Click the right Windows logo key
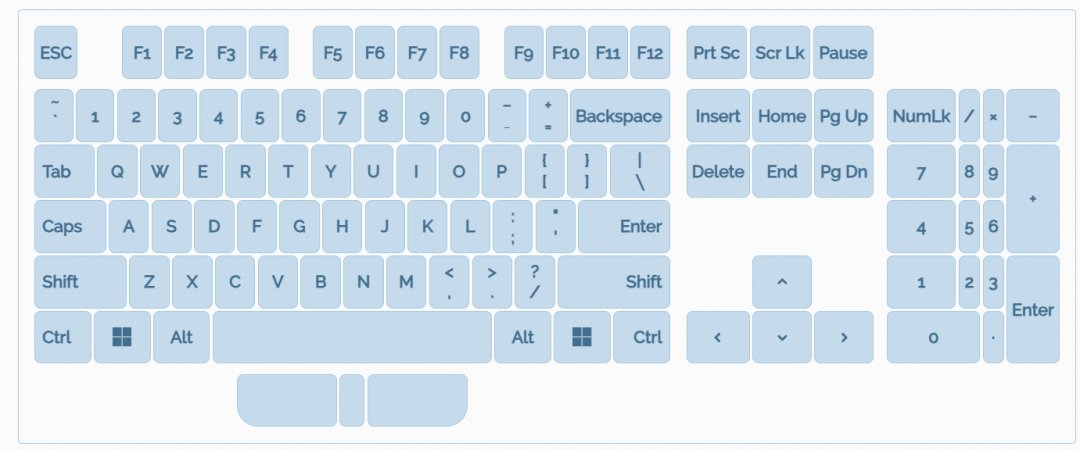The width and height of the screenshot is (1080, 450). click(582, 337)
